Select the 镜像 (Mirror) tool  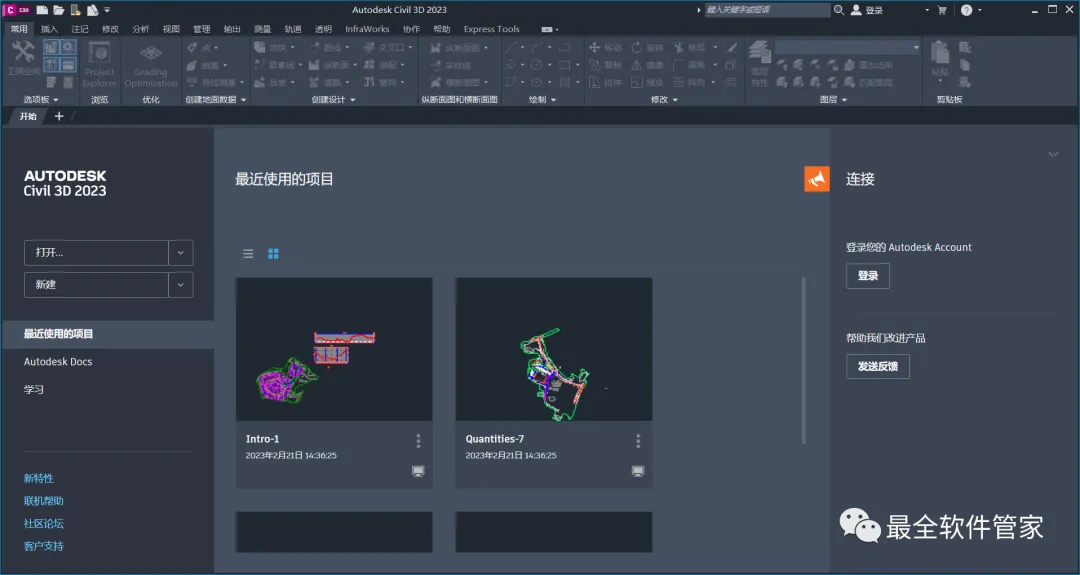pyautogui.click(x=647, y=65)
